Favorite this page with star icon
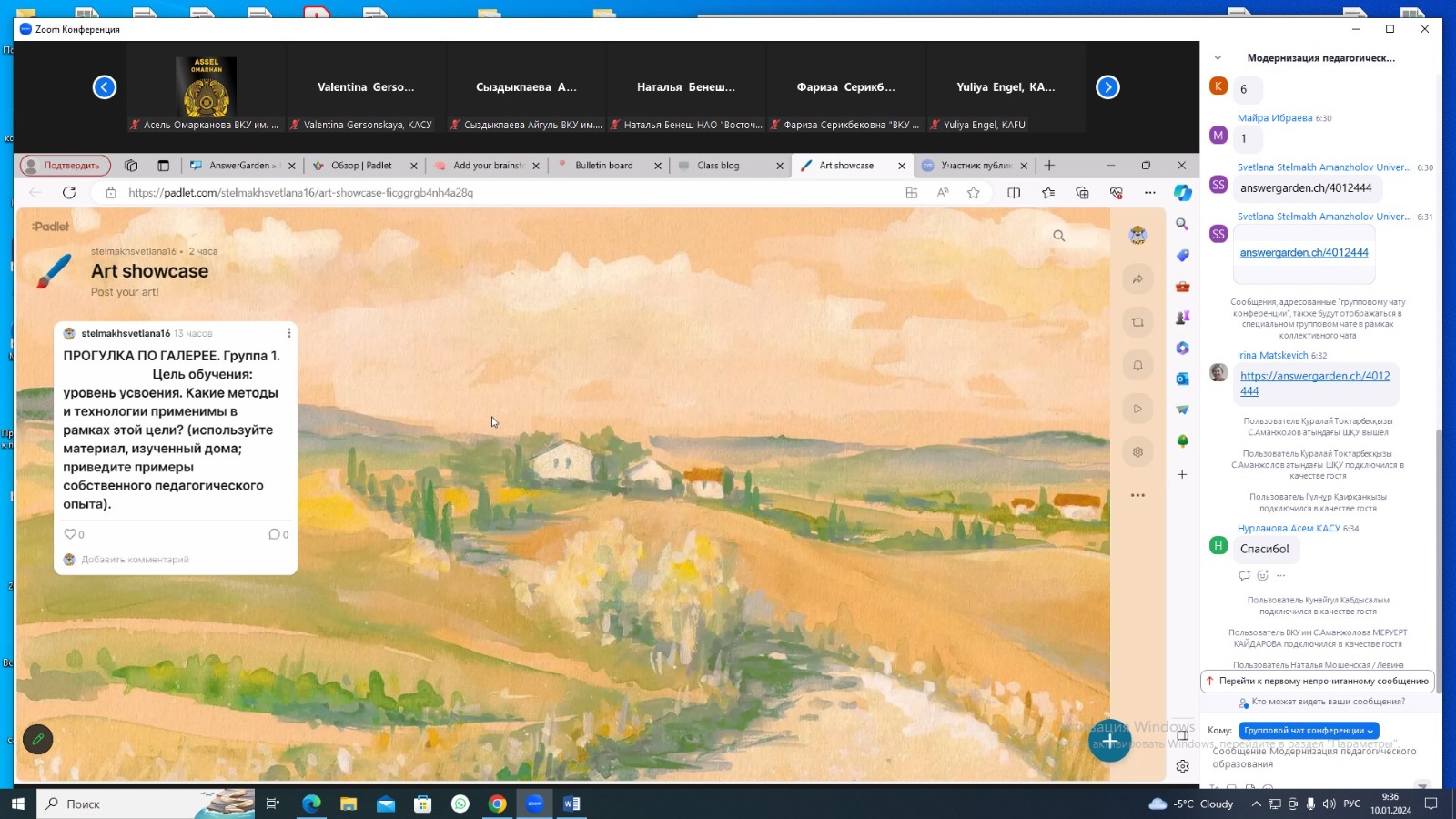Viewport: 1456px width, 819px height. coord(974,193)
